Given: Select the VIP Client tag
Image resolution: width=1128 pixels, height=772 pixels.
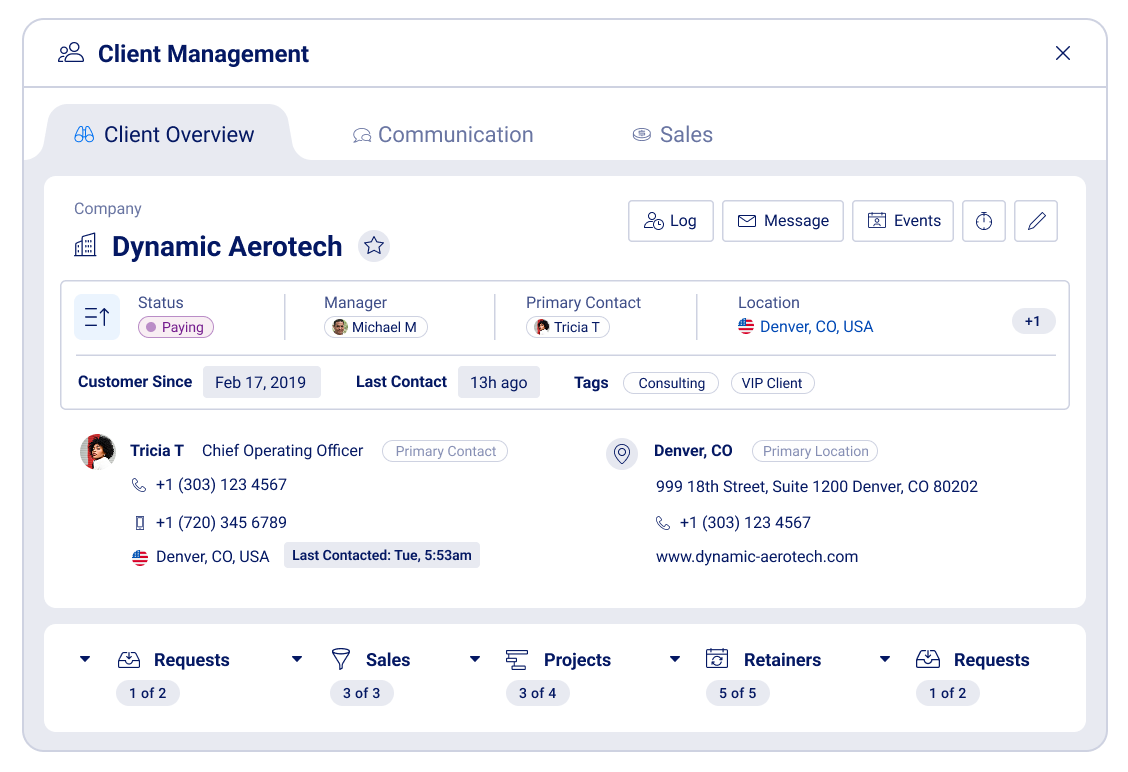Looking at the screenshot, I should tap(772, 383).
